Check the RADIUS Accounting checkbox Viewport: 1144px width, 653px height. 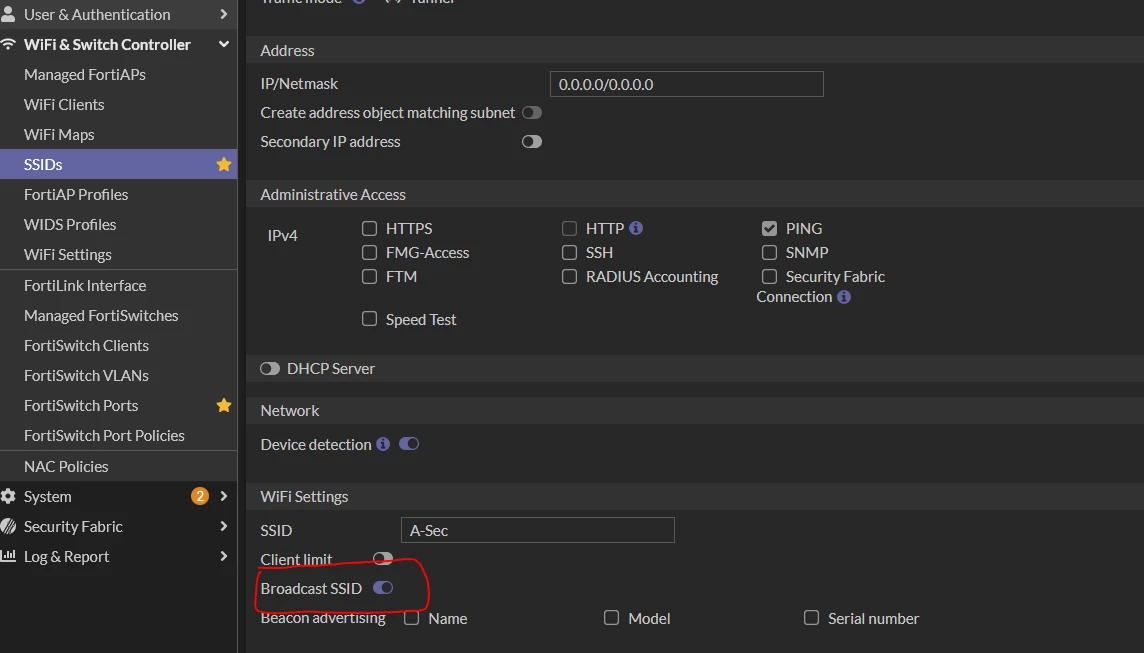[x=570, y=277]
